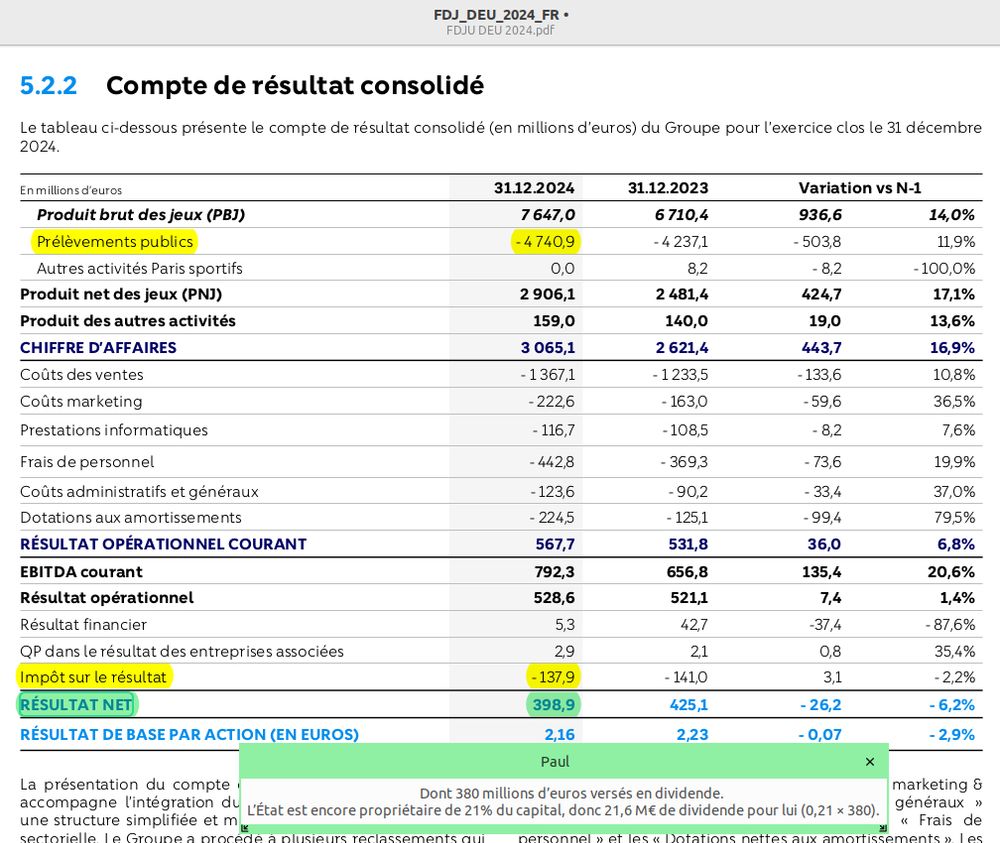1000x843 pixels.
Task: Select the yellow highlighted value - 137,9
Action: (552, 677)
